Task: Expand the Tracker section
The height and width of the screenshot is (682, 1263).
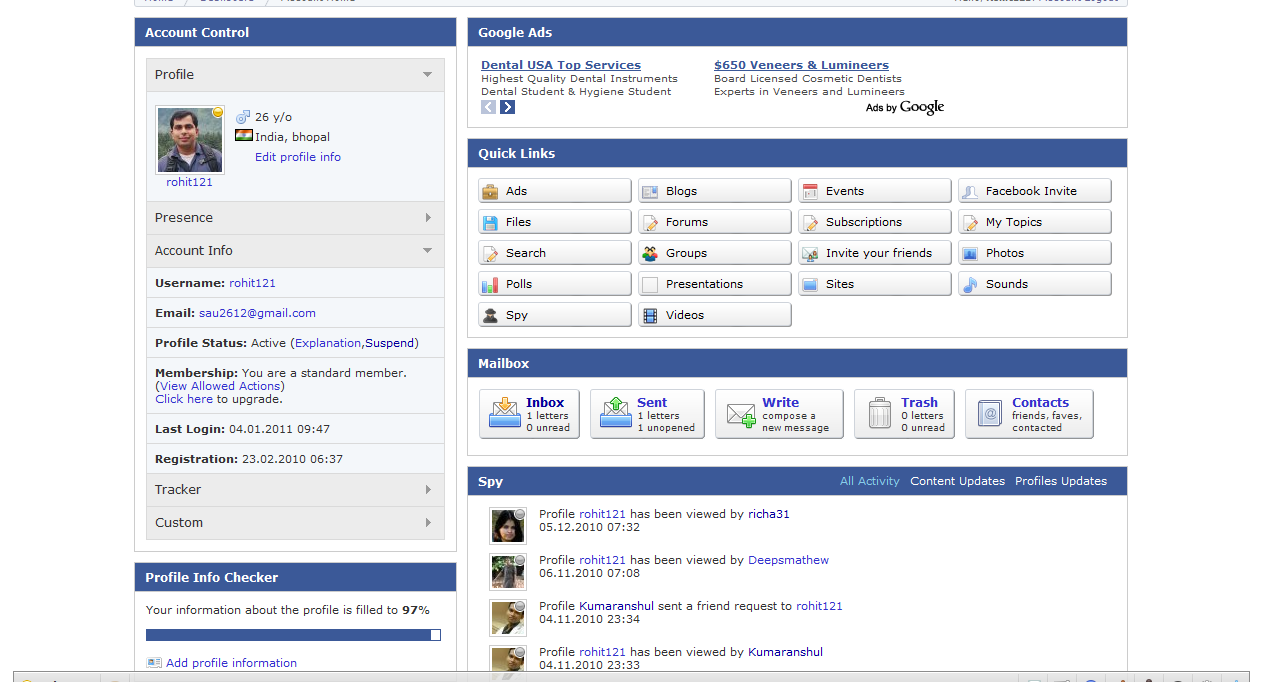Action: pyautogui.click(x=428, y=490)
